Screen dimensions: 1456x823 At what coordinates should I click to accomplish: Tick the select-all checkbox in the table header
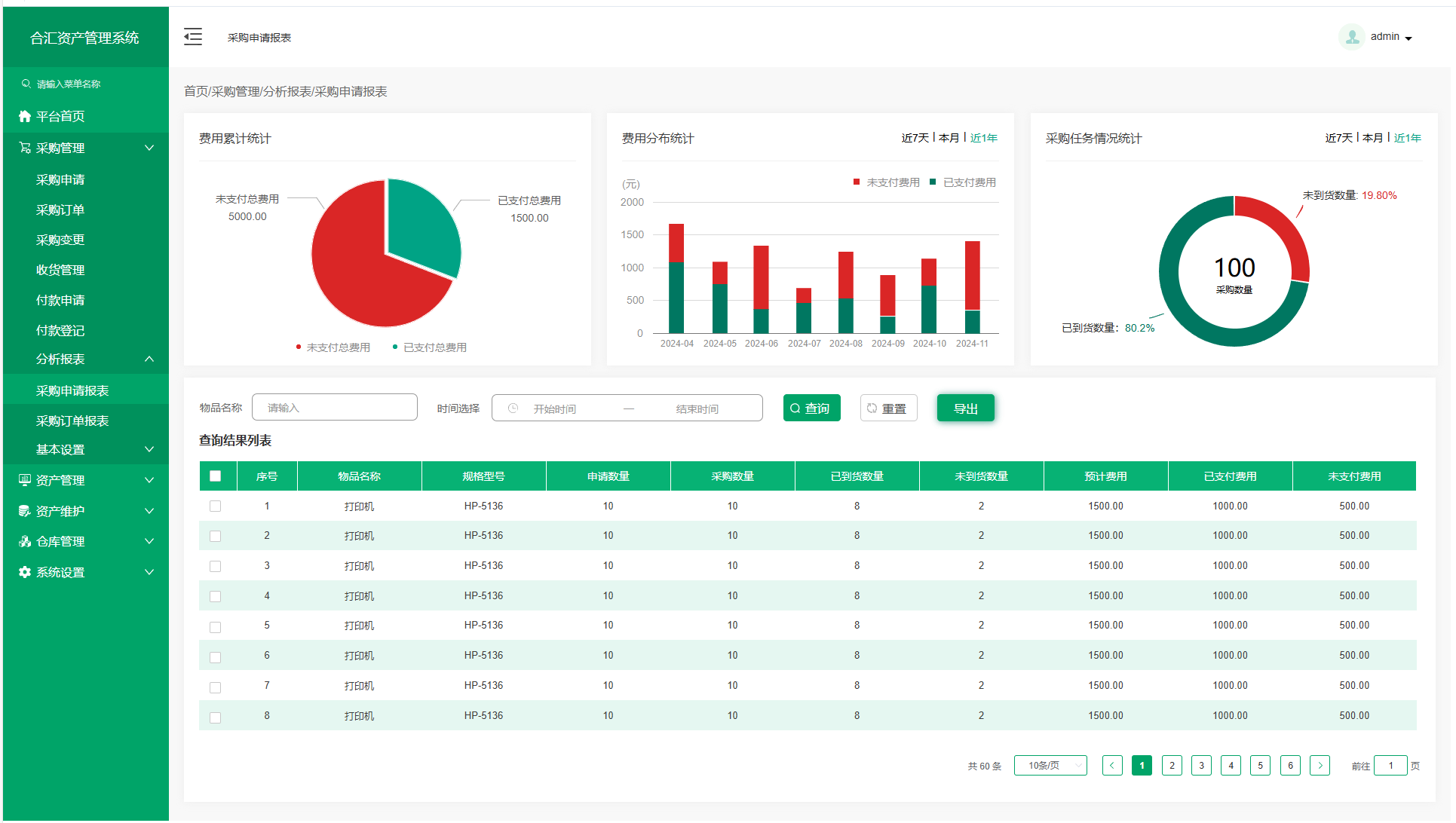(216, 476)
